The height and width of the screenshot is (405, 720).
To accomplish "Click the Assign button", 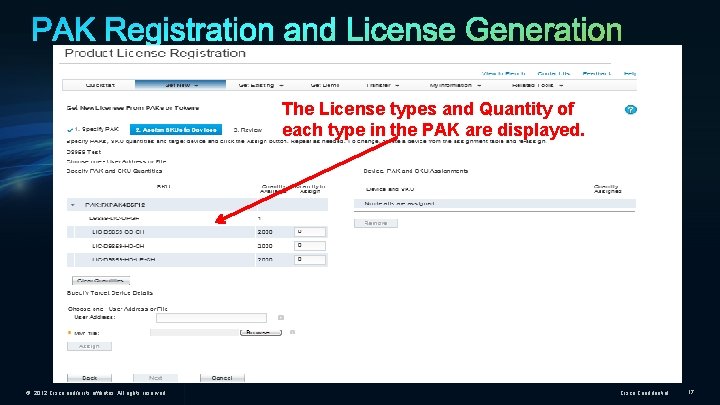I will pos(89,346).
